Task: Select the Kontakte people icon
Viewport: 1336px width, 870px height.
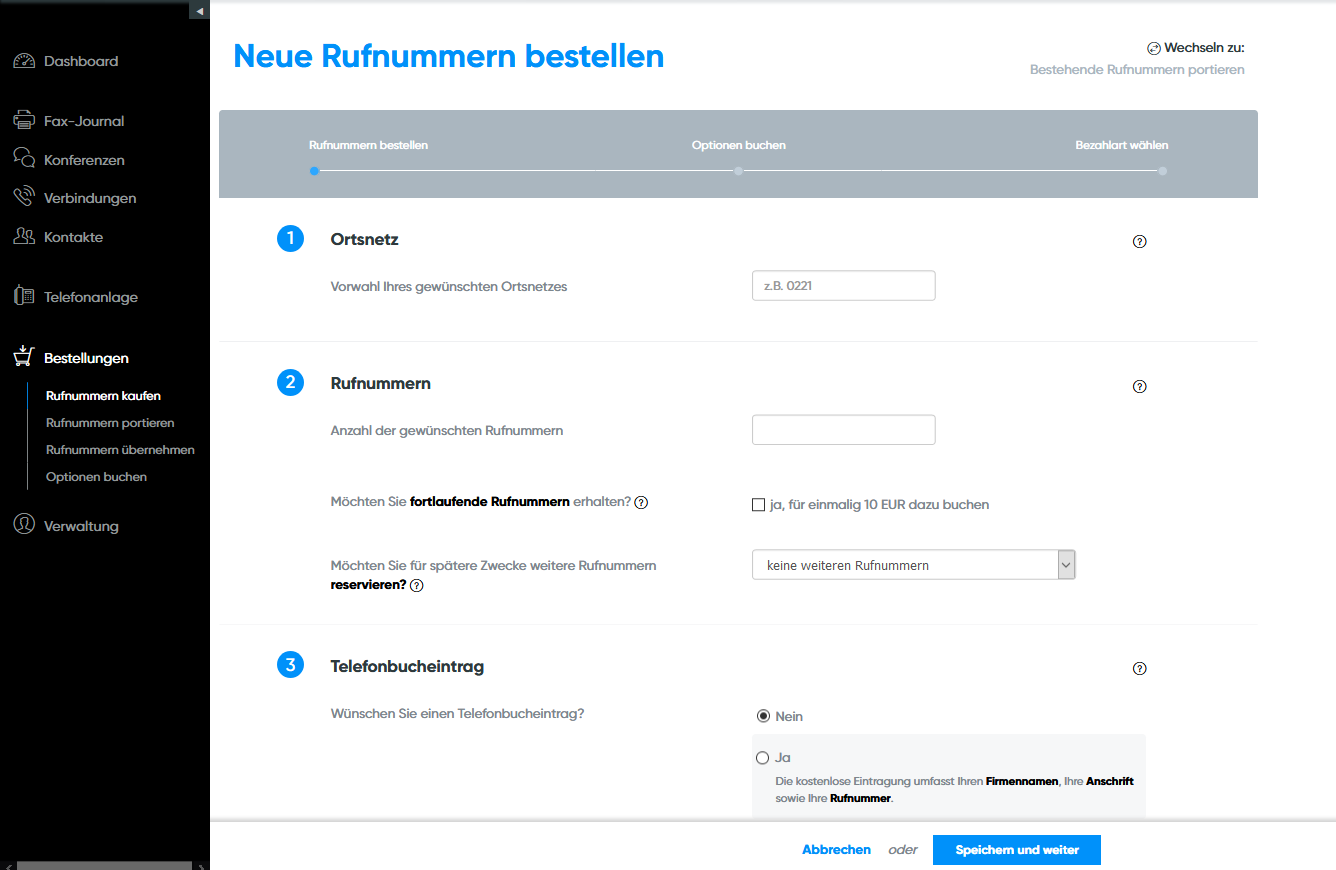Action: click(x=24, y=237)
